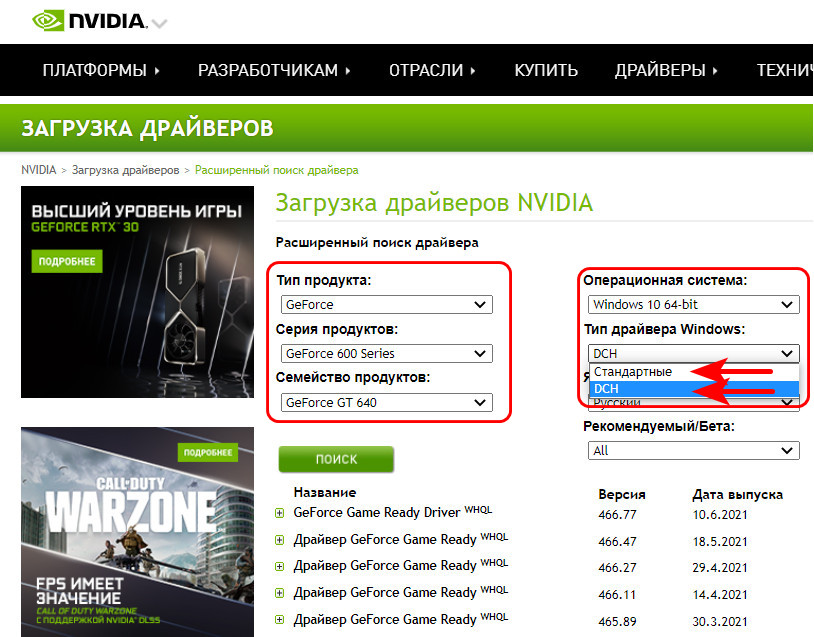Screen dimensions: 814x637
Task: Open the РАЗРАБОТЧИКАМ menu
Action: [274, 70]
